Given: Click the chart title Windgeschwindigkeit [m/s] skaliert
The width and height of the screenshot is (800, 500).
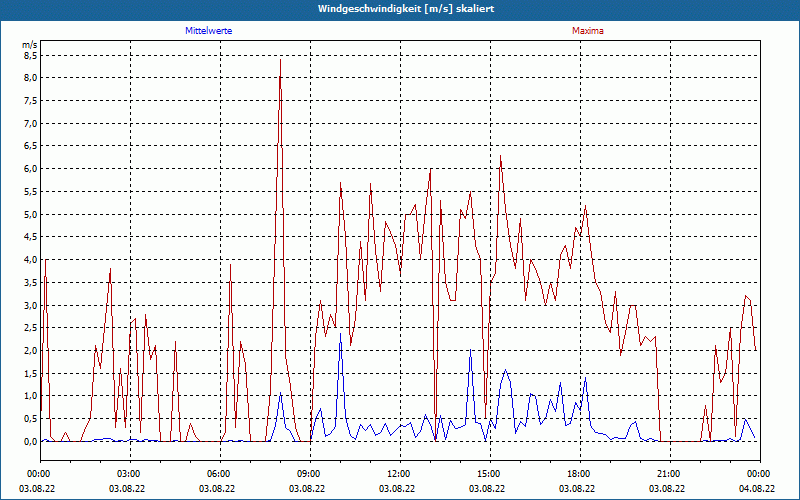Looking at the screenshot, I should (x=406, y=9).
